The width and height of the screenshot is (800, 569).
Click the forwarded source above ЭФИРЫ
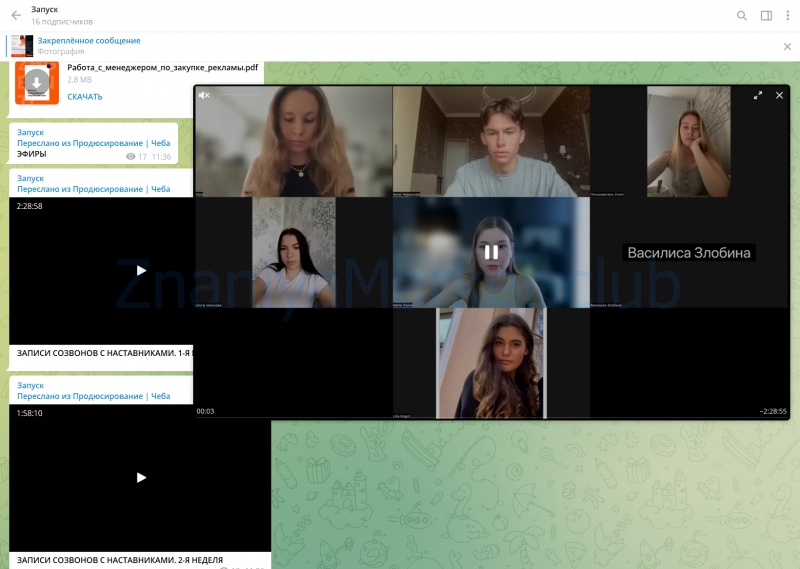point(93,144)
